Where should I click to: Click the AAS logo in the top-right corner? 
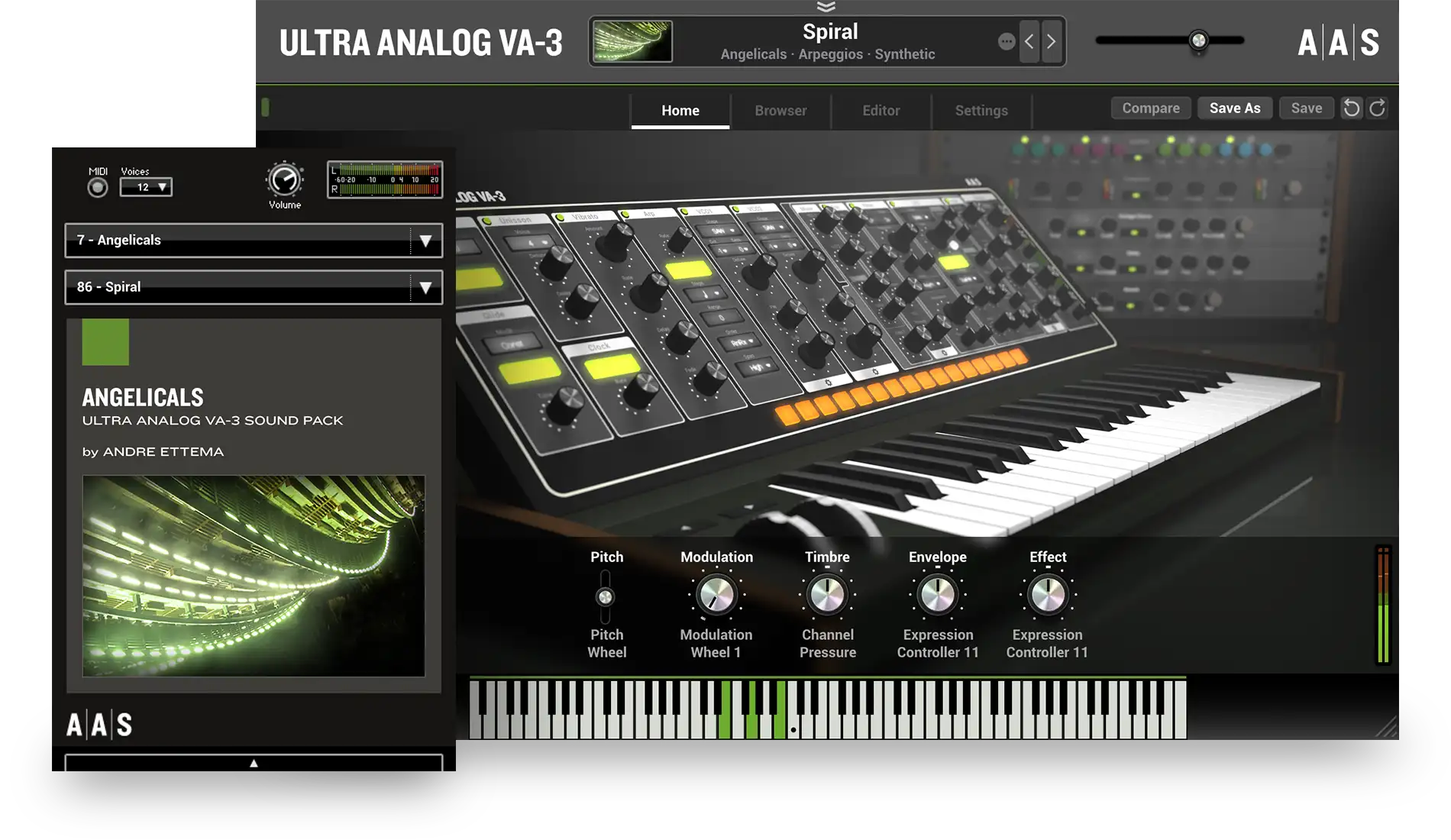coord(1337,44)
